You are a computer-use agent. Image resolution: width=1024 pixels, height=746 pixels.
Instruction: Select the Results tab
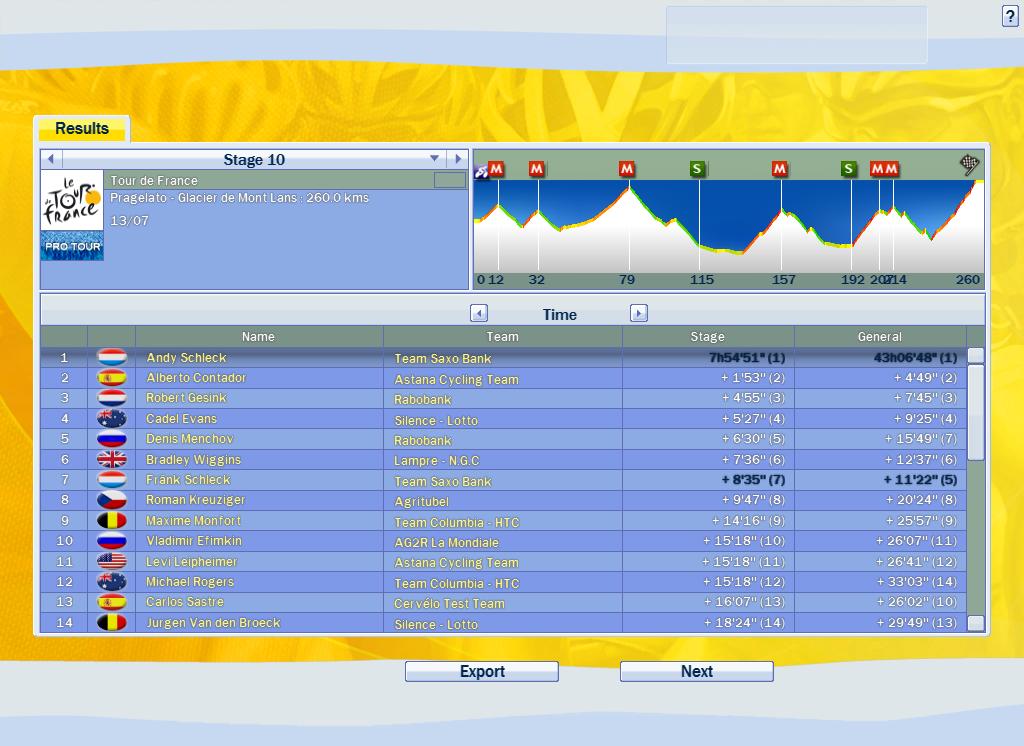(82, 129)
